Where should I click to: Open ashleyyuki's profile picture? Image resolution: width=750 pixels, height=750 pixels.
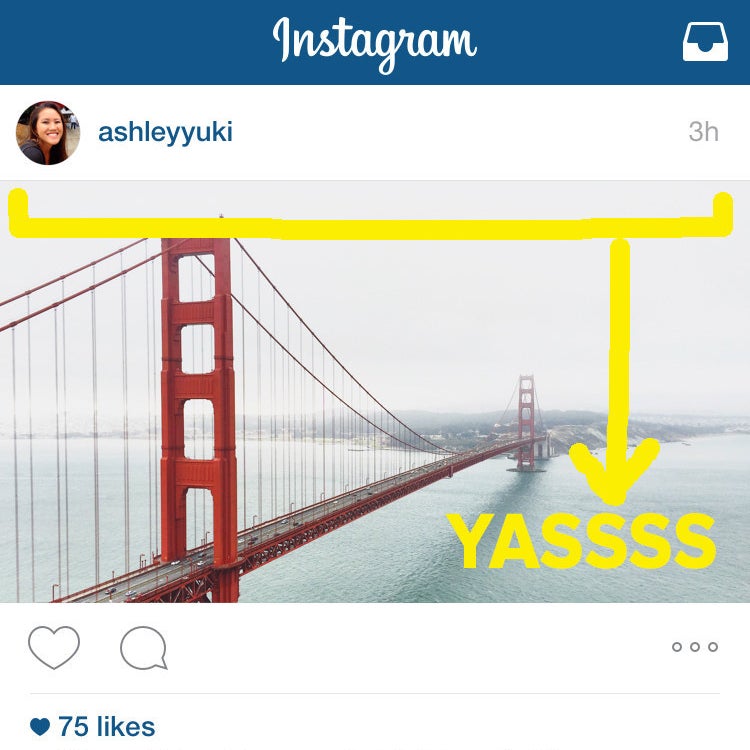pos(48,133)
